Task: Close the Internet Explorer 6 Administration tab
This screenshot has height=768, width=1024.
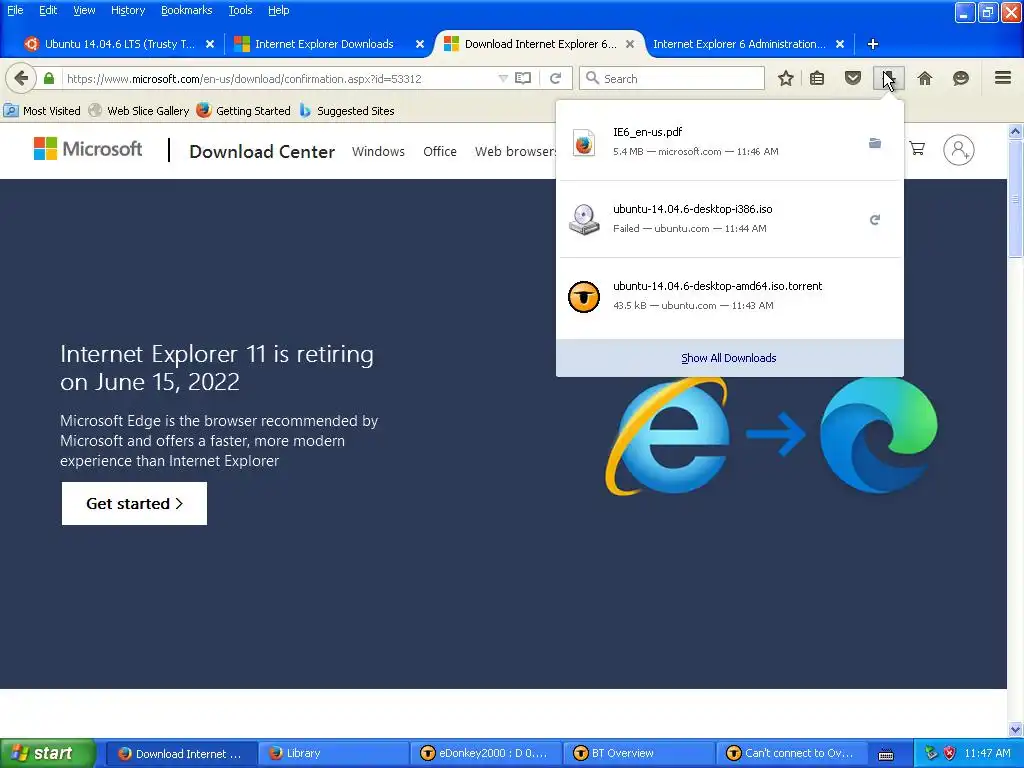Action: click(840, 44)
